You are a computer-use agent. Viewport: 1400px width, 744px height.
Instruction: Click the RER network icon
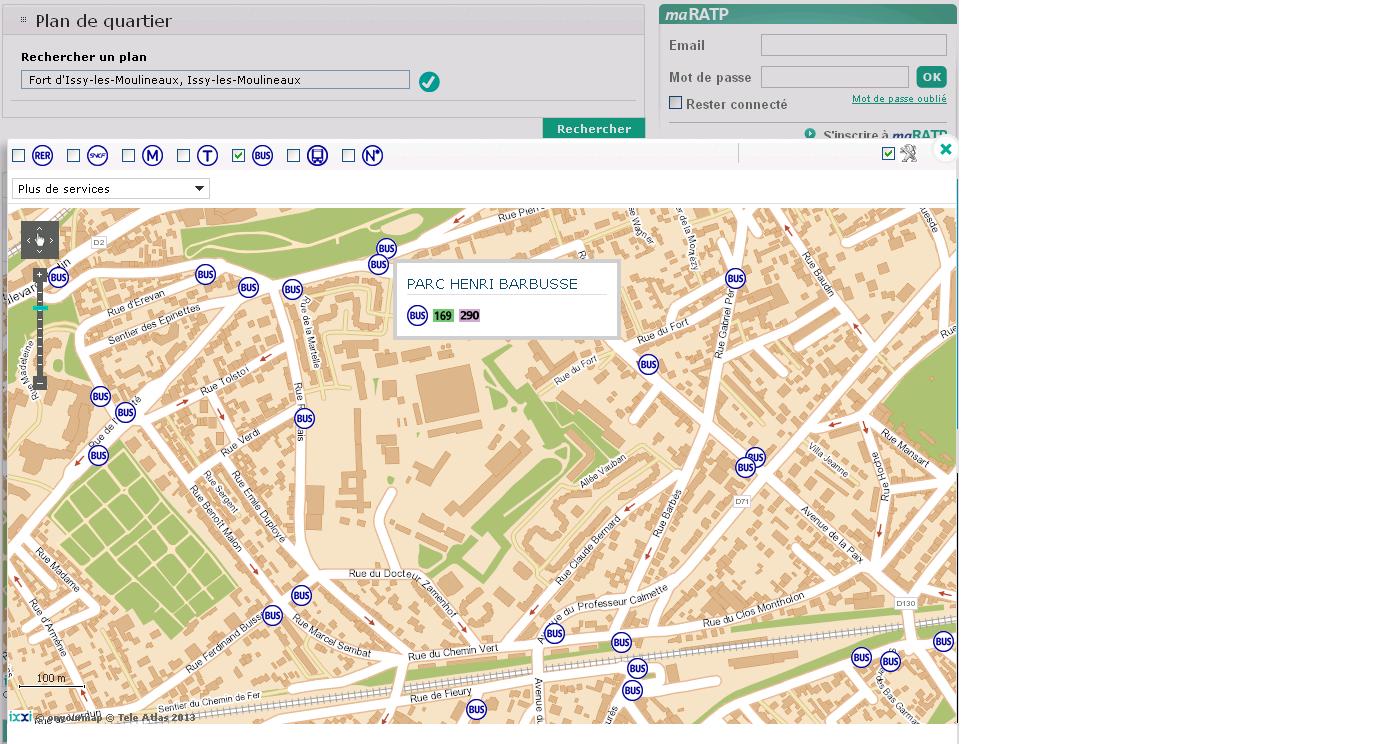[x=42, y=155]
